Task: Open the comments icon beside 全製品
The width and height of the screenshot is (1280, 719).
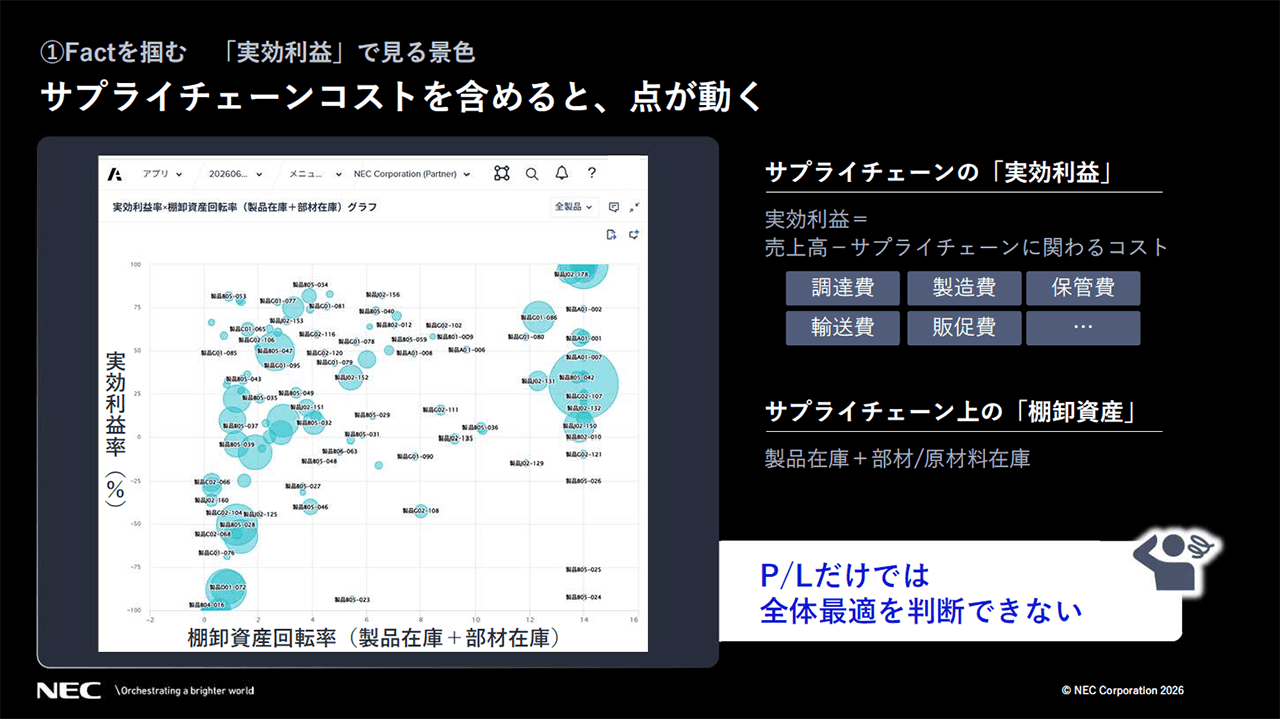Action: 614,207
